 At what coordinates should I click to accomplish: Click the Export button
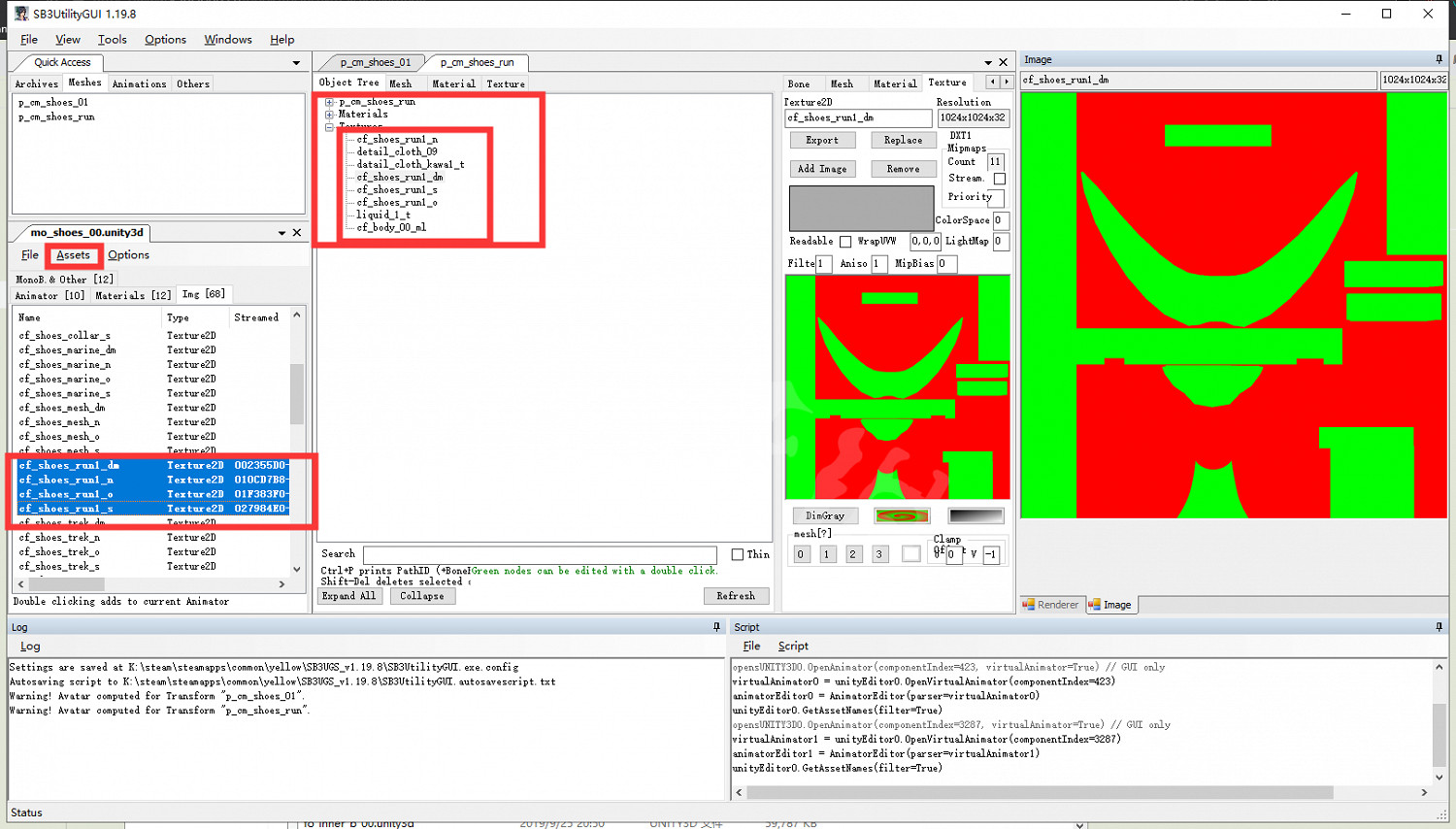point(821,141)
